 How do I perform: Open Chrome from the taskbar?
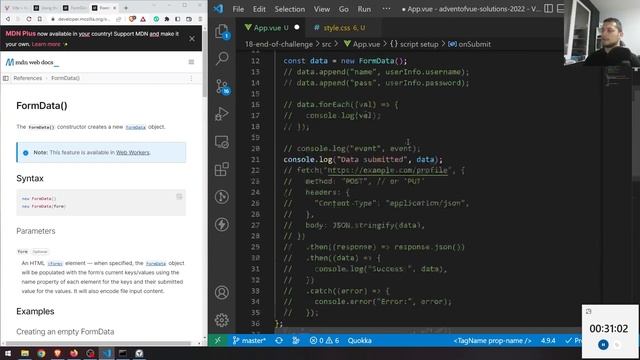pyautogui.click(x=41, y=353)
